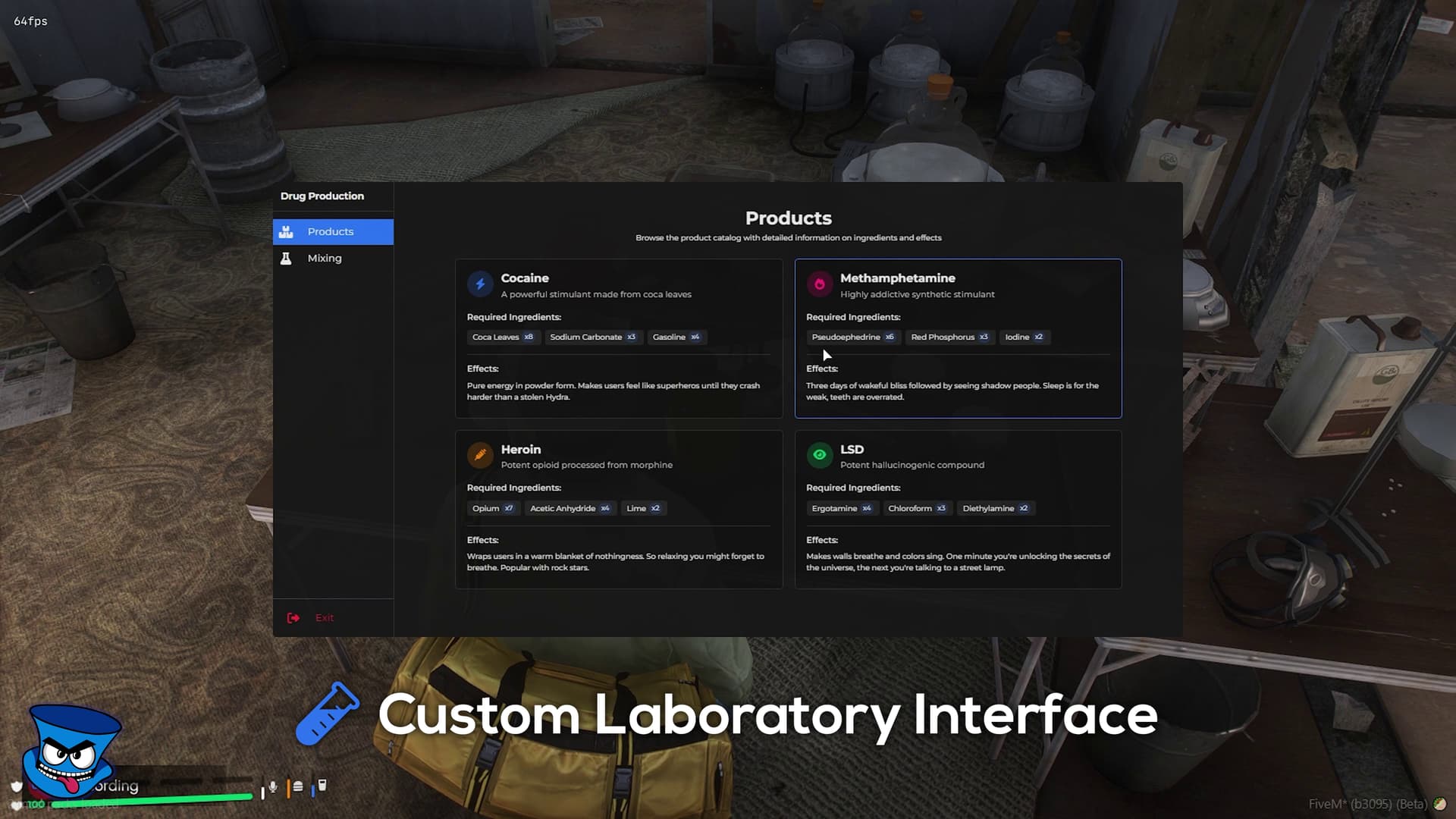Viewport: 1456px width, 819px height.
Task: Click the Heroin syringe icon
Action: pyautogui.click(x=479, y=455)
